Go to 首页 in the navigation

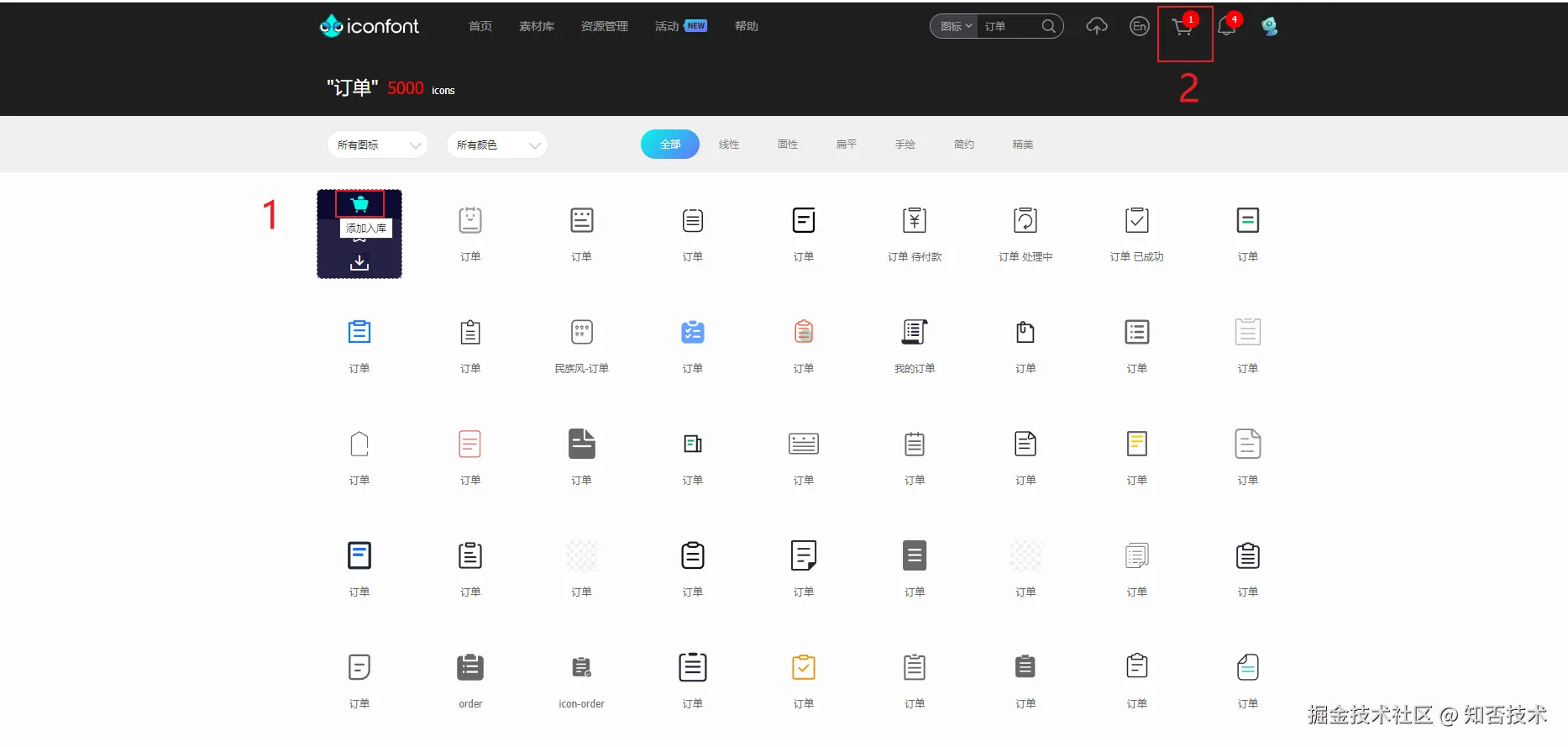click(480, 26)
